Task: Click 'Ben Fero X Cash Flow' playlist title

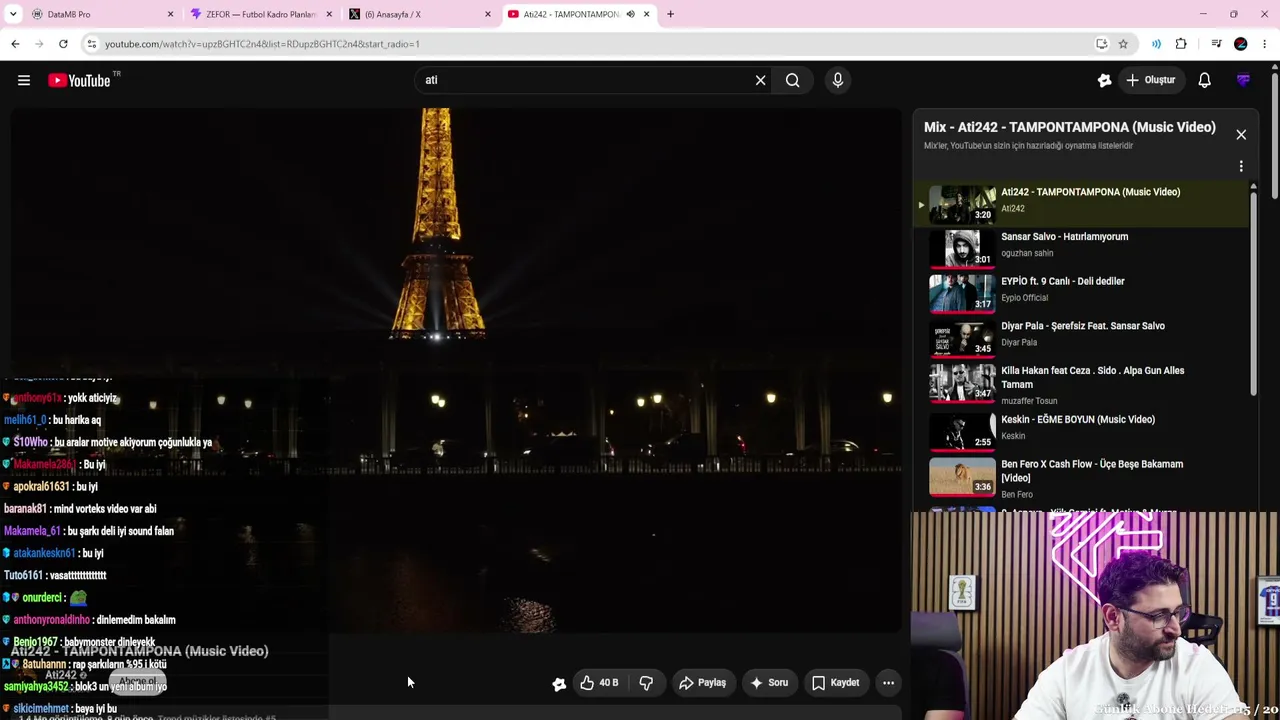Action: pos(1092,470)
